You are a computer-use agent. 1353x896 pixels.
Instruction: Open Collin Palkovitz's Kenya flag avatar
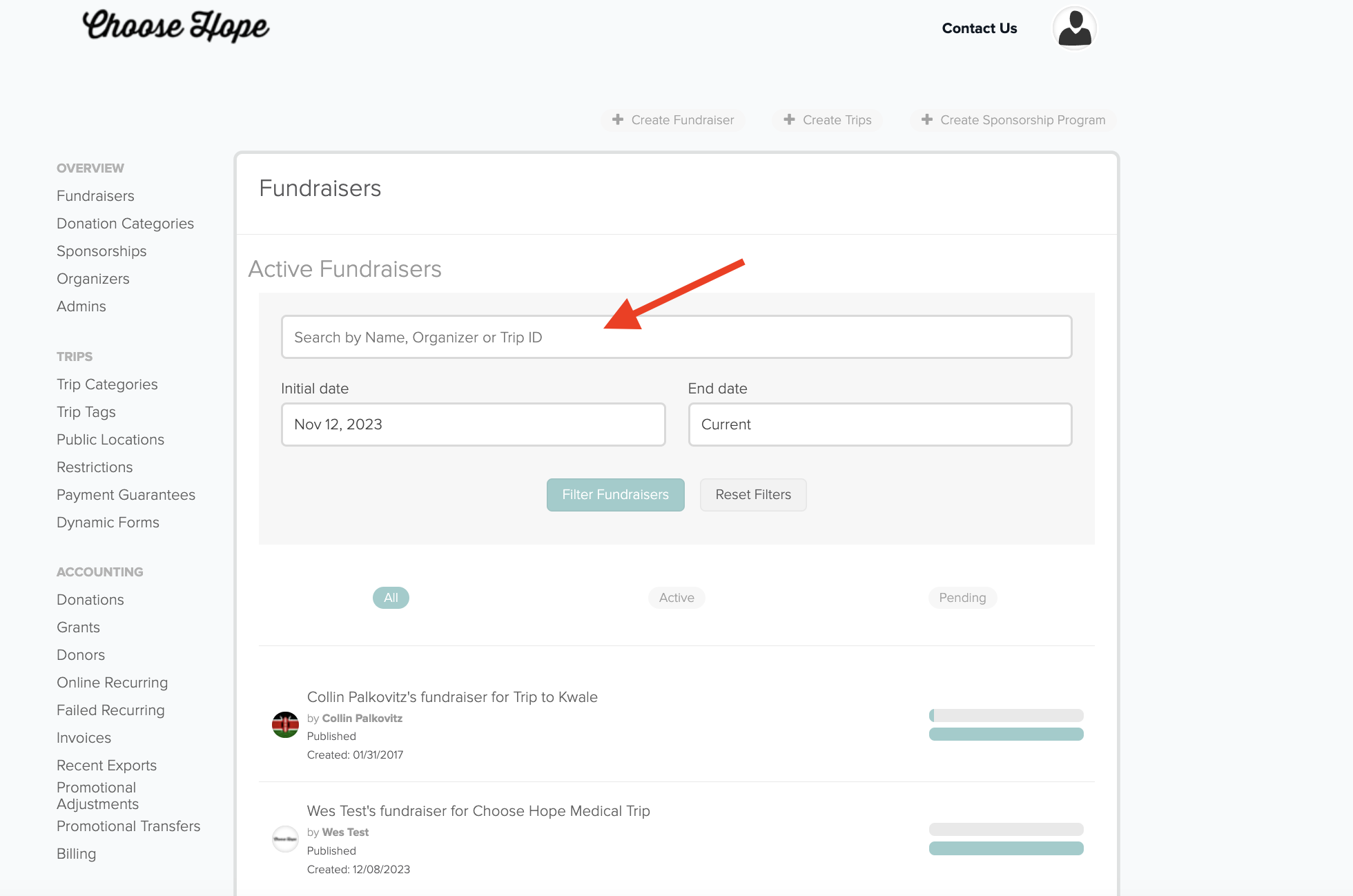click(285, 725)
